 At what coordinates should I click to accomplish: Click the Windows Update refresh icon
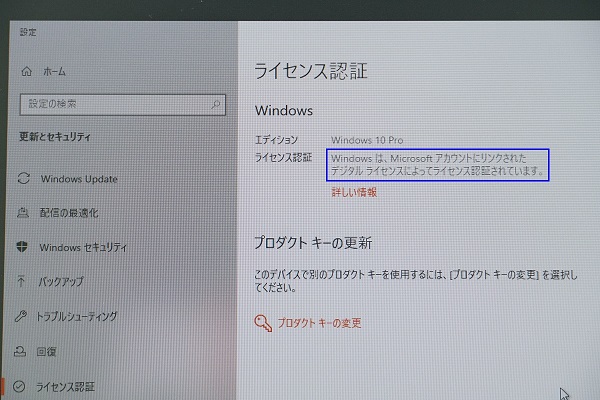[x=24, y=178]
